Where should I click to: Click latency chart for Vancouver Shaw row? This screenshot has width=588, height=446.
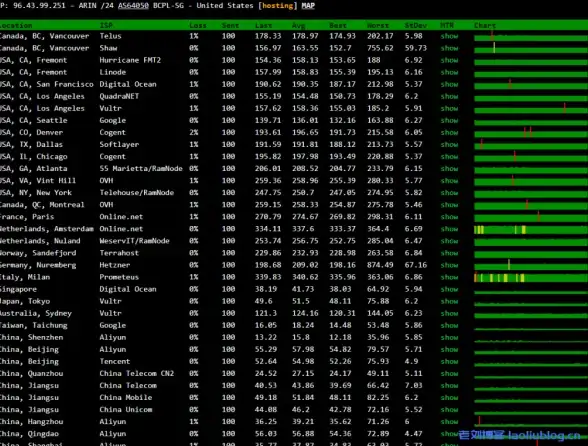tap(531, 49)
